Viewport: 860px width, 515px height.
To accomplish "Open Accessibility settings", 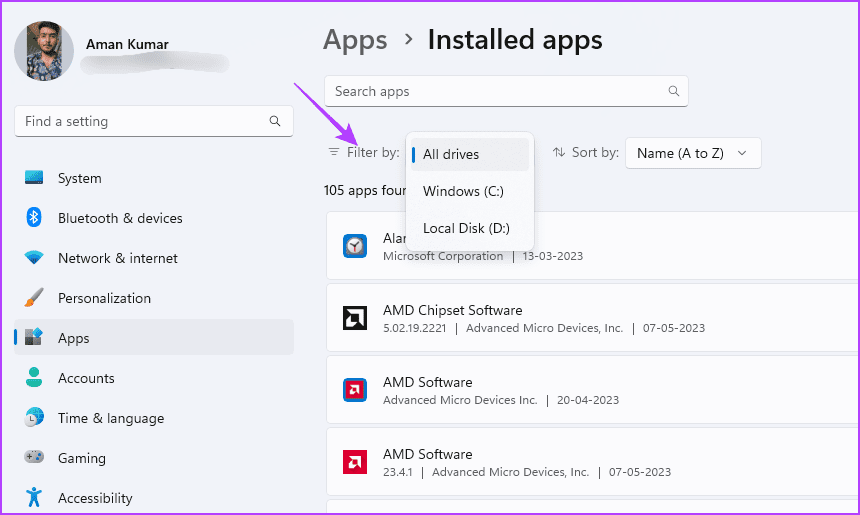I will [154, 497].
